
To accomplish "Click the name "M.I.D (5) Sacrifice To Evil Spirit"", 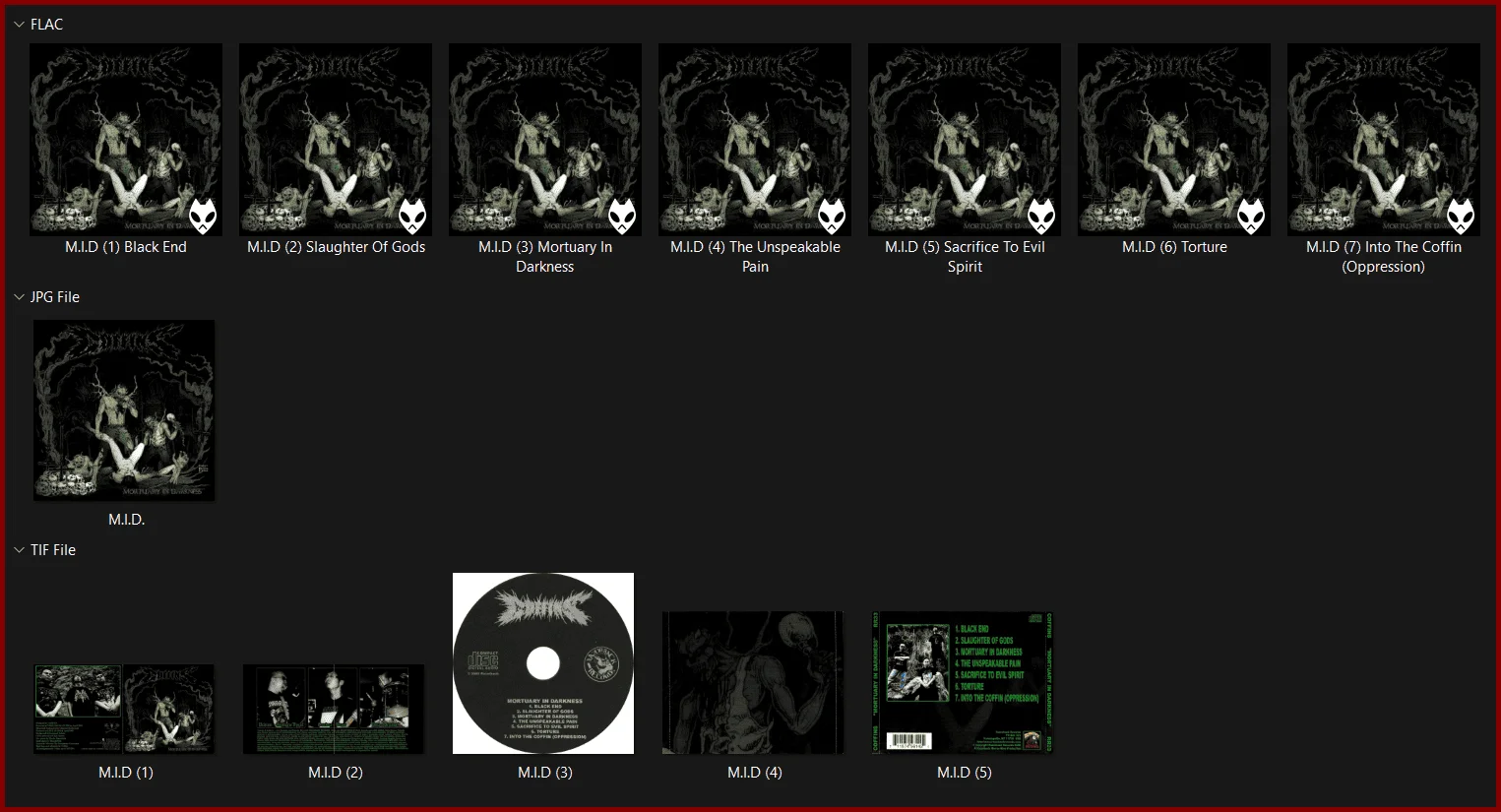I will (965, 257).
